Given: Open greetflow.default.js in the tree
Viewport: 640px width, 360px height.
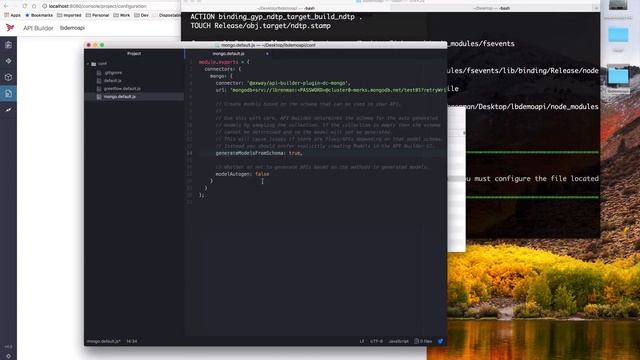Looking at the screenshot, I should (122, 89).
